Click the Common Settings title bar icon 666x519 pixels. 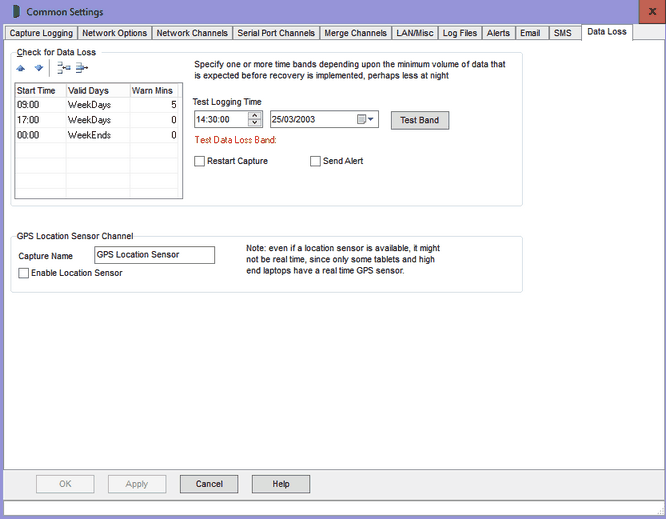click(15, 12)
